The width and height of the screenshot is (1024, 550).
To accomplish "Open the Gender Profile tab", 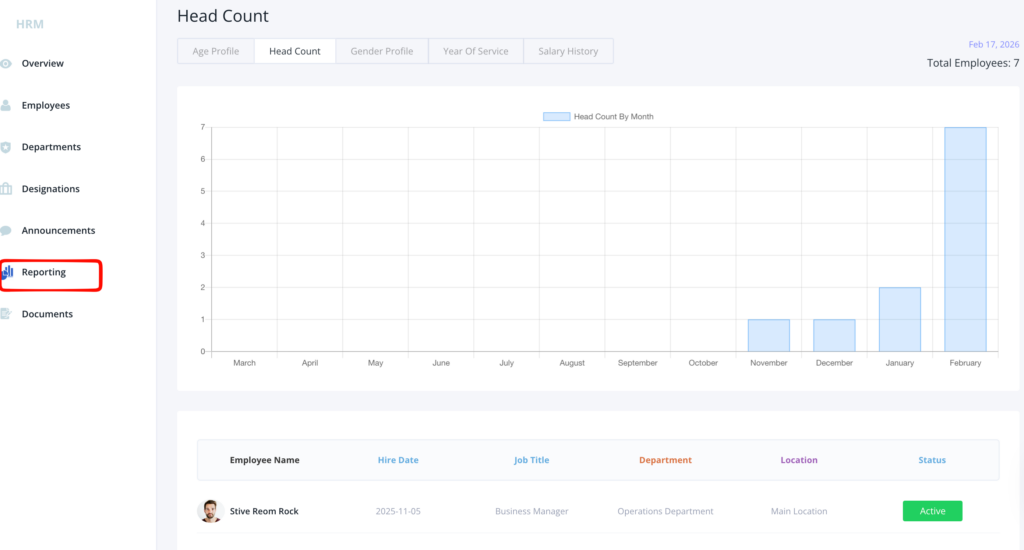I will (x=381, y=51).
